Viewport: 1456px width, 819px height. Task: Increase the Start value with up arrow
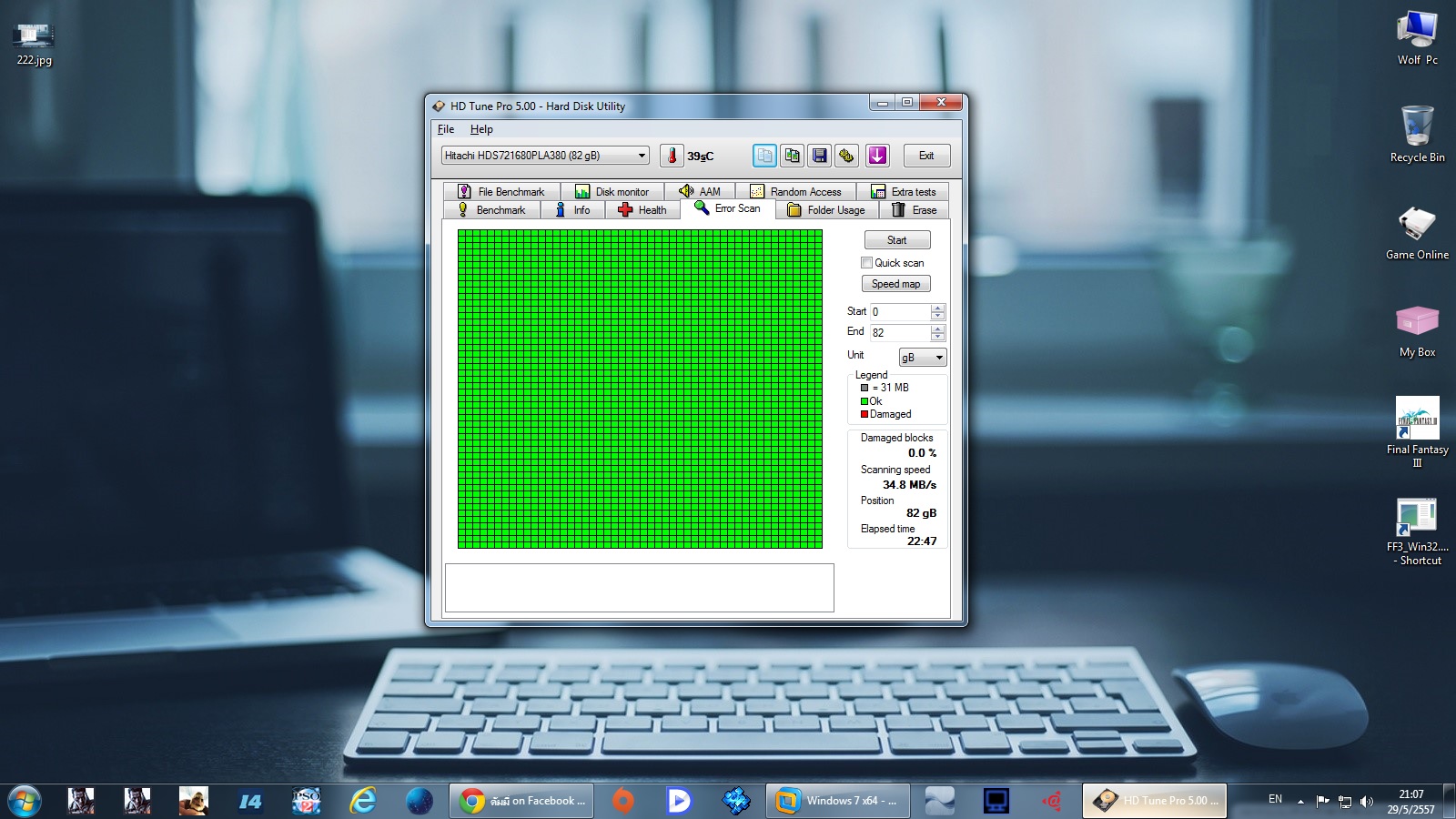point(938,308)
